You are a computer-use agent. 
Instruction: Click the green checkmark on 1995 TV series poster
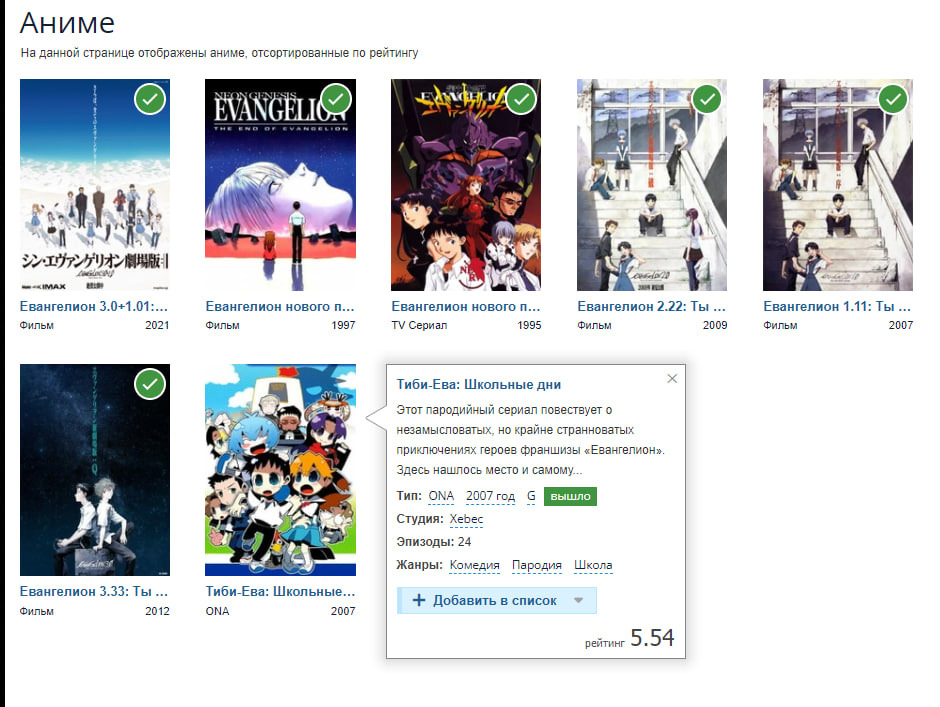(x=522, y=99)
